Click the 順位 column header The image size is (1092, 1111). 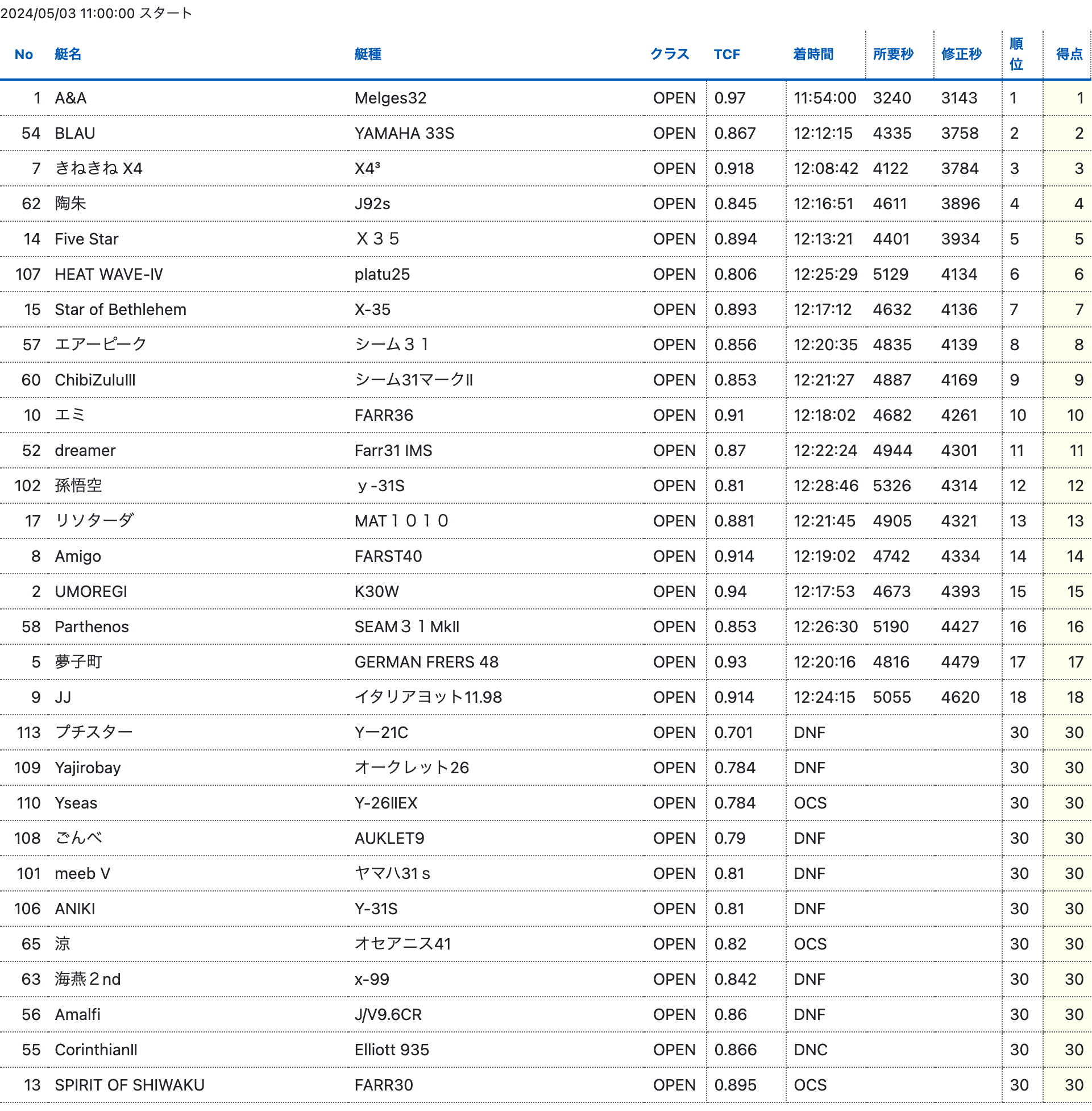(1016, 55)
